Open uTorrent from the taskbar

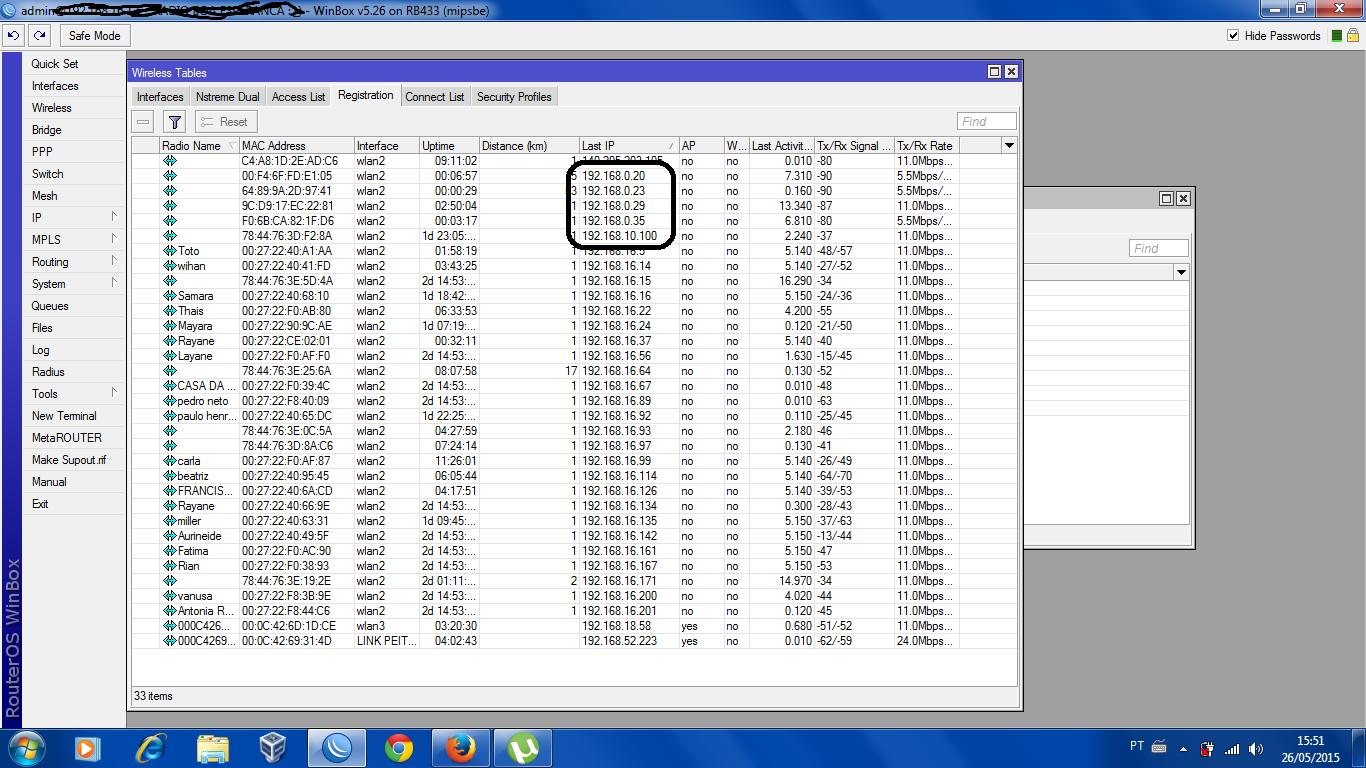point(522,747)
